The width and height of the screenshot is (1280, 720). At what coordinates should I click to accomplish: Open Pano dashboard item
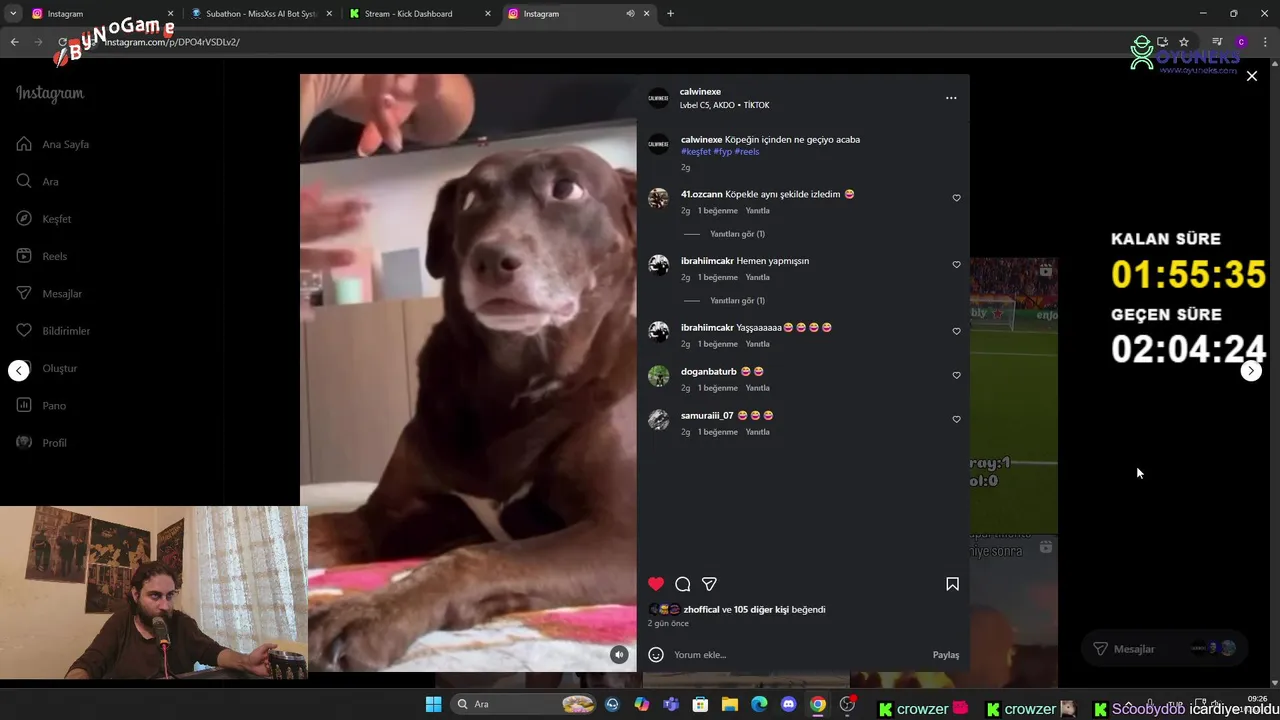click(41, 405)
